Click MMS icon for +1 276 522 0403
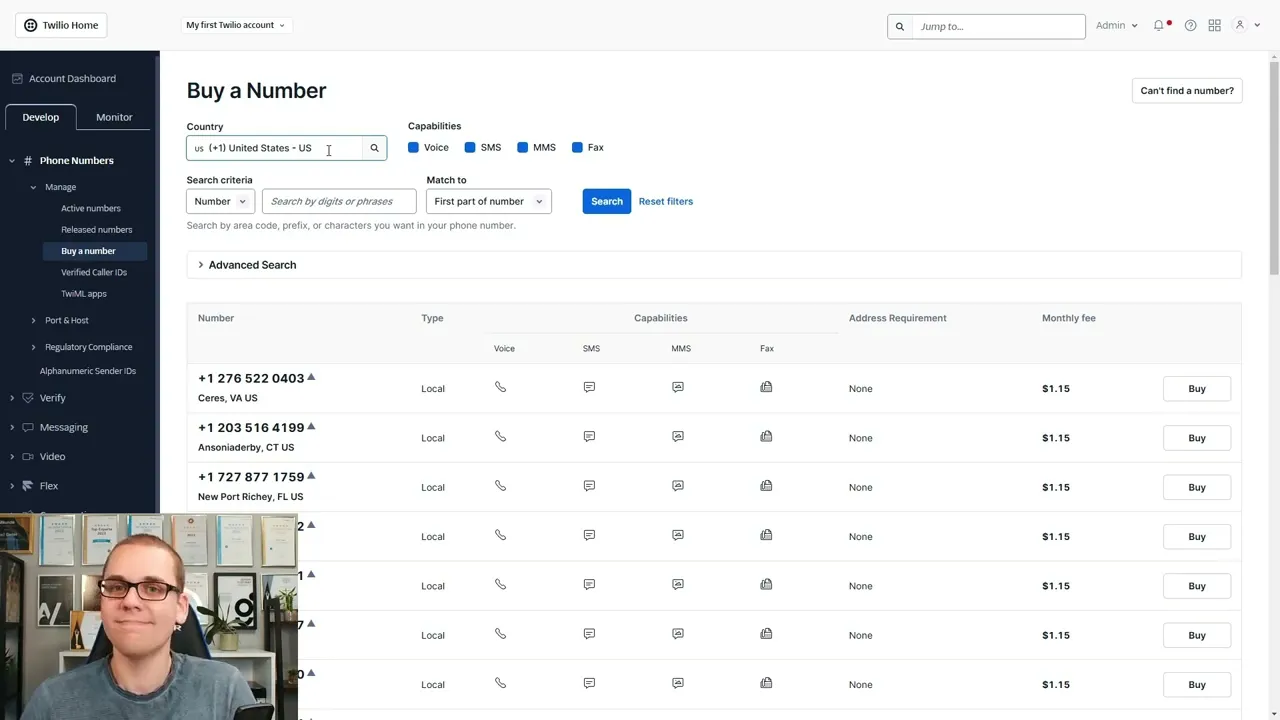This screenshot has width=1280, height=720. [678, 387]
